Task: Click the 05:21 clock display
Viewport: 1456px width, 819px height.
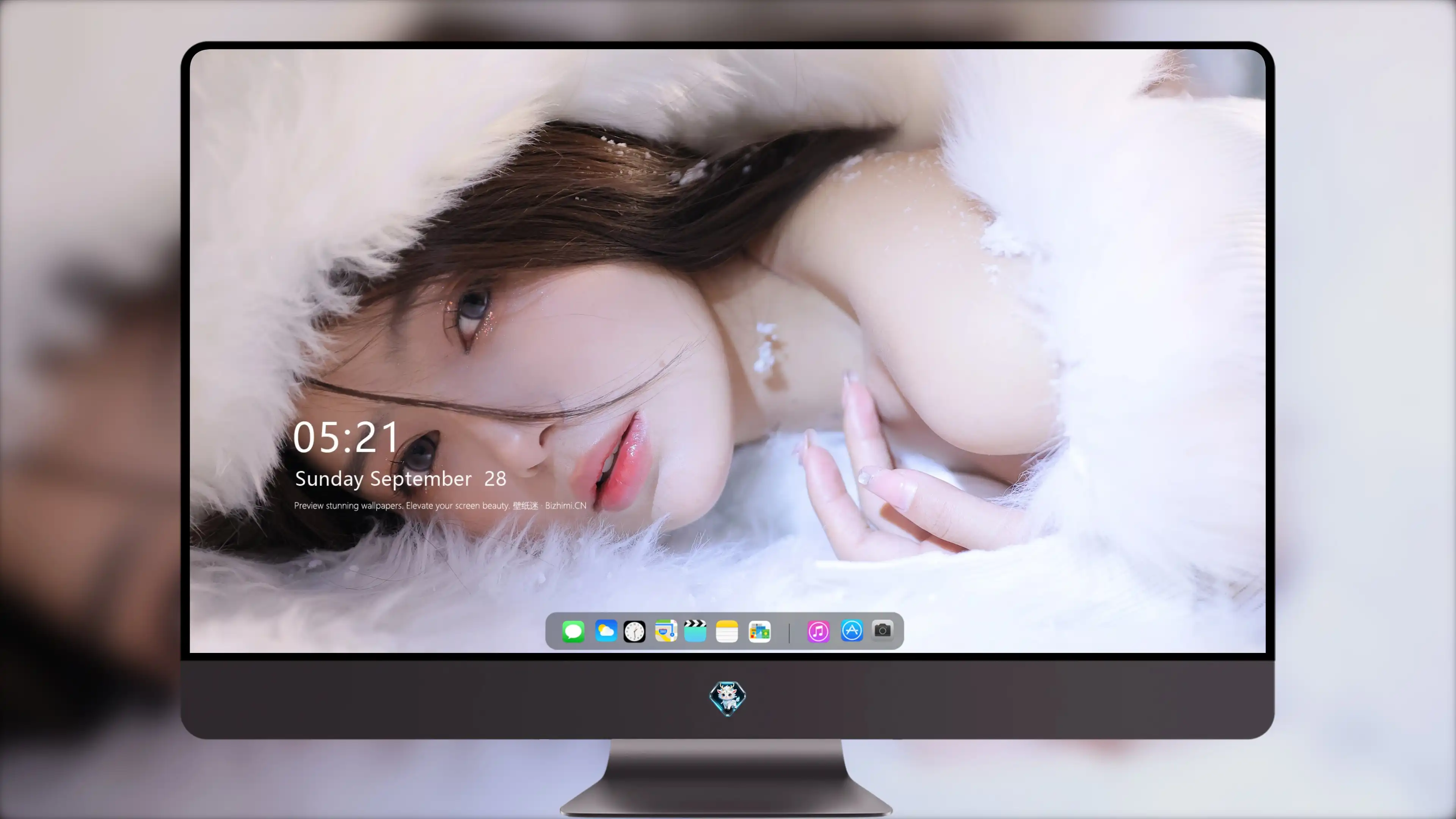Action: [x=346, y=438]
